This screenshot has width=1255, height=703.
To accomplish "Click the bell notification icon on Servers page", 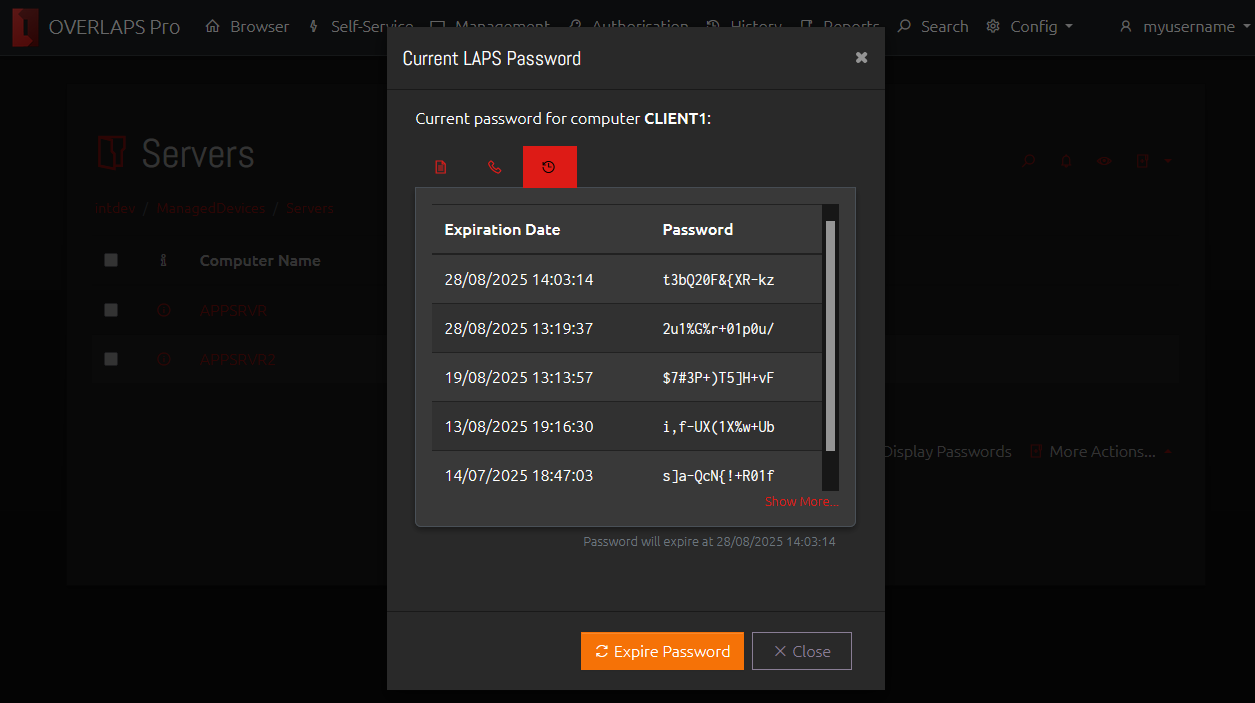I will tap(1066, 160).
